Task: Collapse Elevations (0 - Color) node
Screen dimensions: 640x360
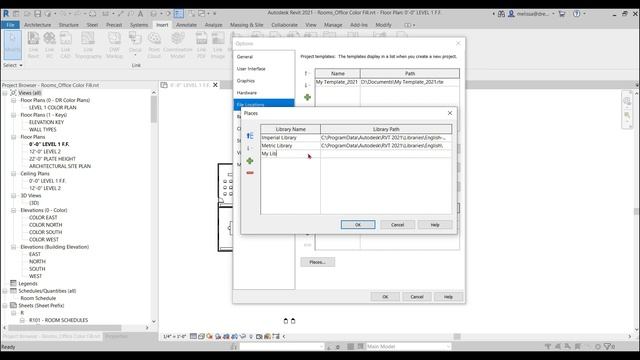Action: click(x=13, y=211)
